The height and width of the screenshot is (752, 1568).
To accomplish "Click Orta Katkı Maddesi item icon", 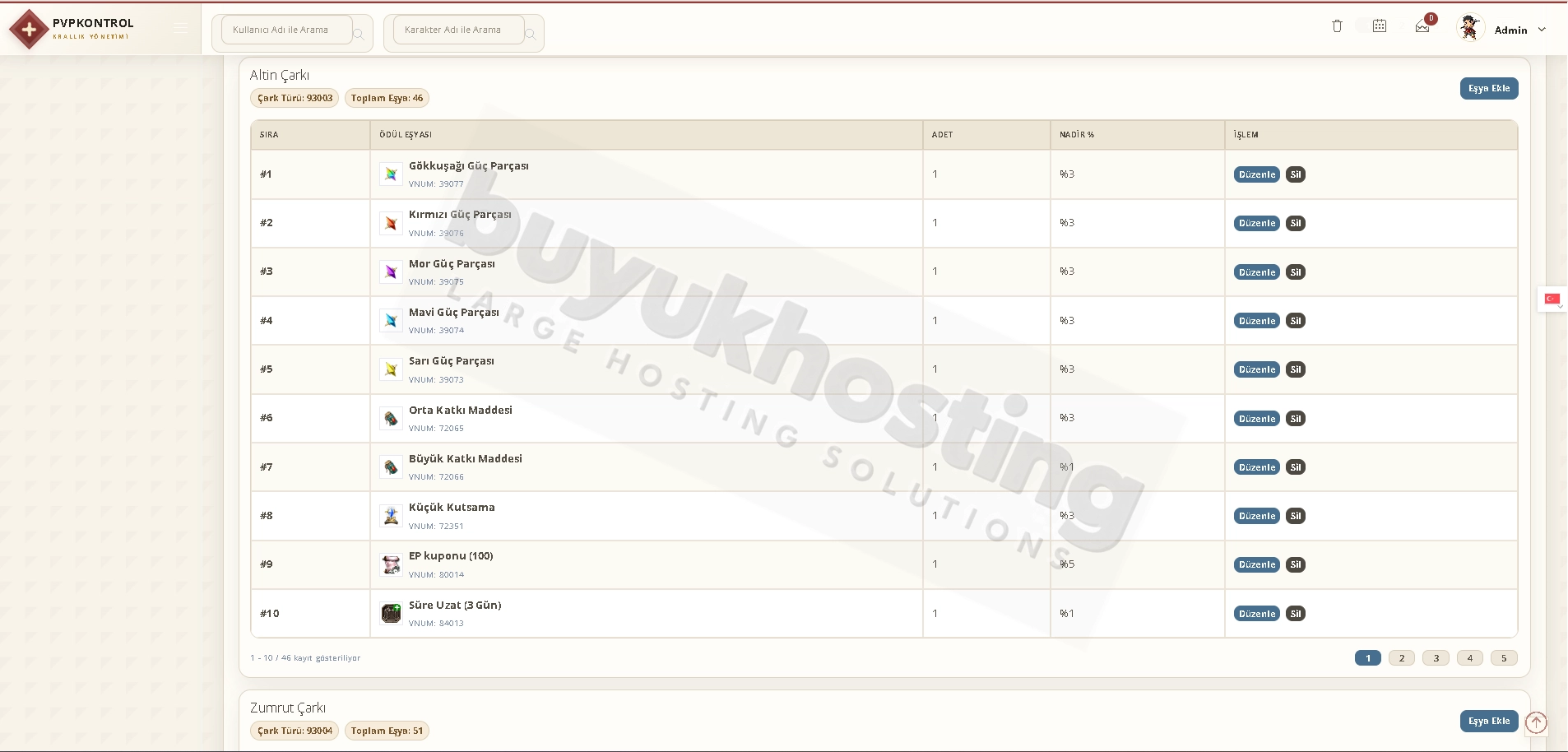I will pyautogui.click(x=391, y=418).
